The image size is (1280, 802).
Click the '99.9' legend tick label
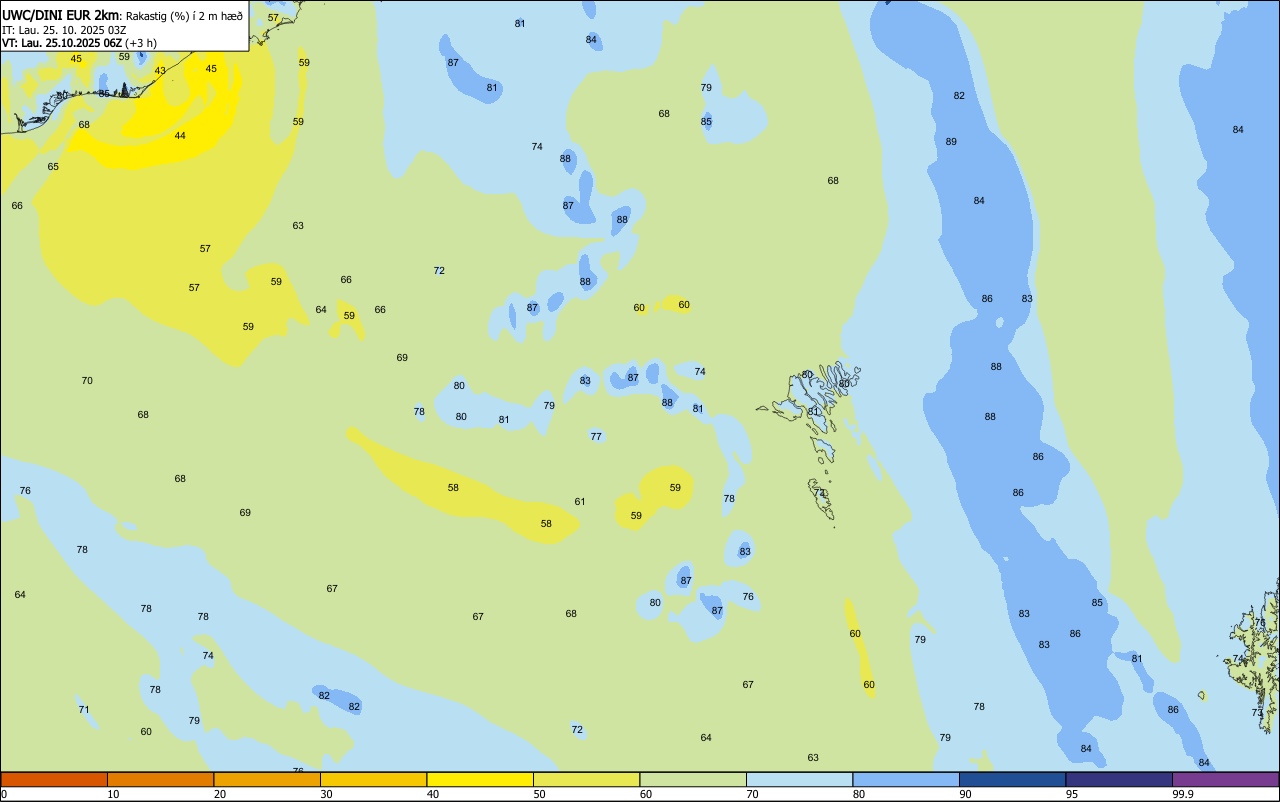point(1183,794)
